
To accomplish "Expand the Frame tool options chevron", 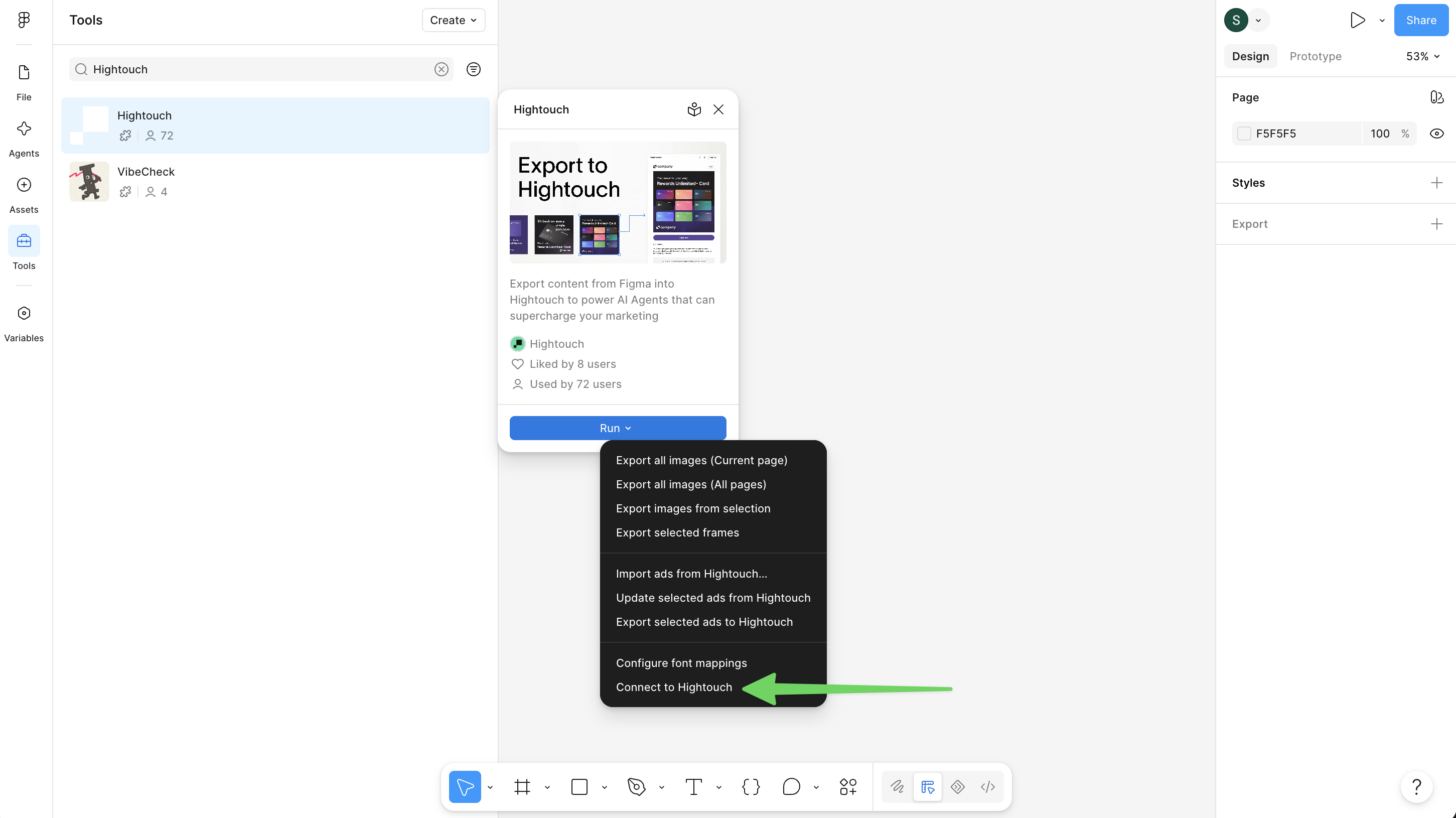I will (x=547, y=787).
